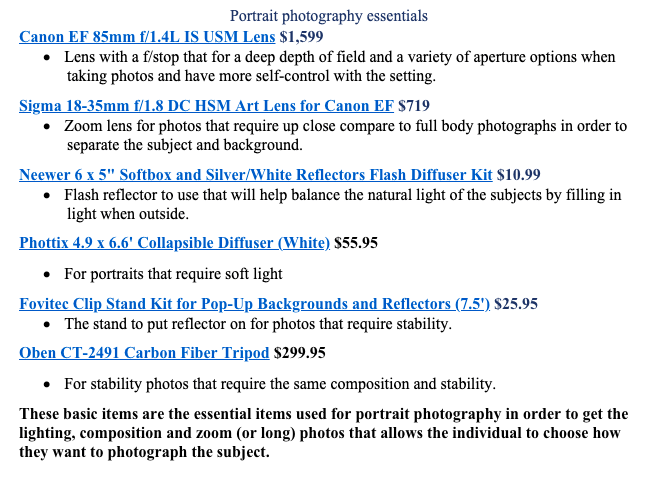Viewport: 652px width, 479px height.
Task: Click the $299.95 tripod price
Action: [299, 353]
